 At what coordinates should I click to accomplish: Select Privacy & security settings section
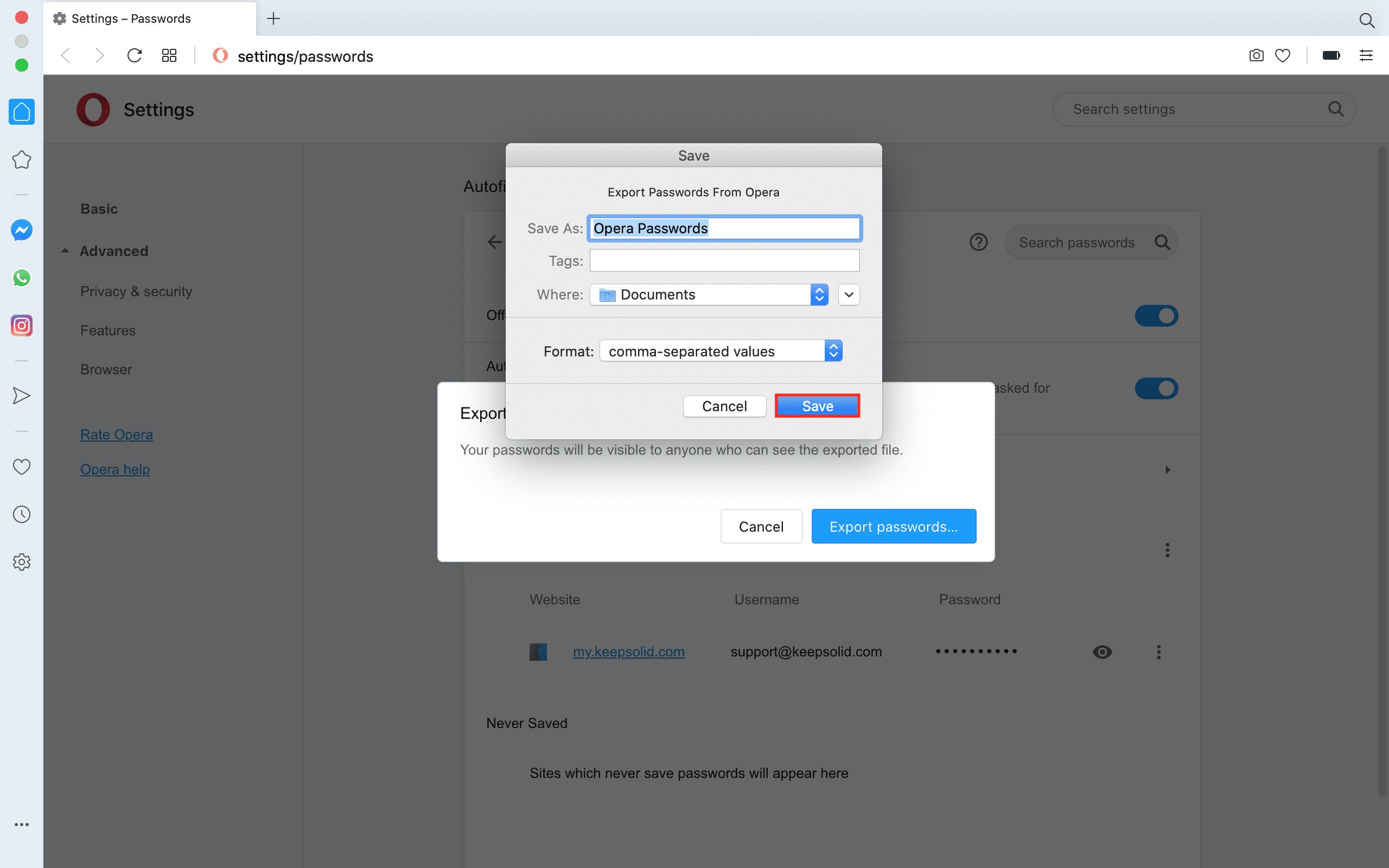[136, 291]
